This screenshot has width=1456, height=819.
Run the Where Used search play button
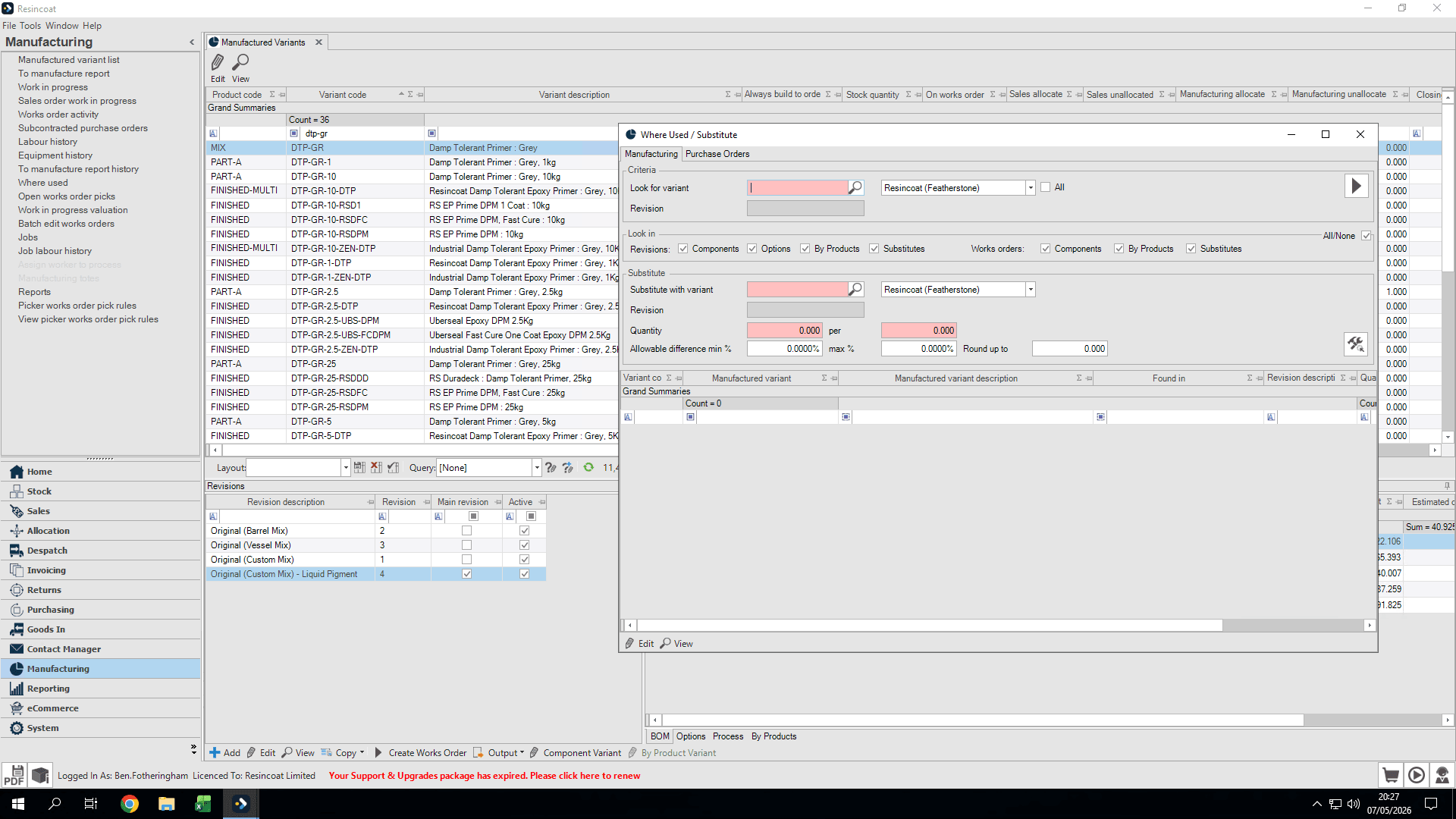(1357, 187)
